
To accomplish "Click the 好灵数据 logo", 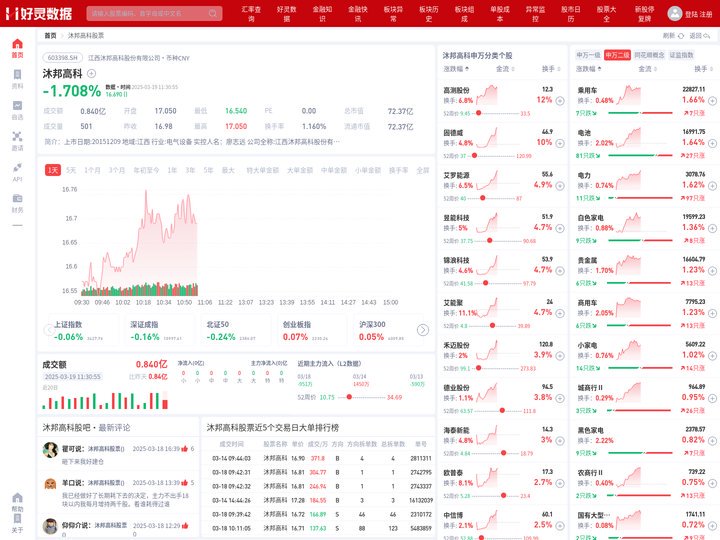I will pos(39,13).
